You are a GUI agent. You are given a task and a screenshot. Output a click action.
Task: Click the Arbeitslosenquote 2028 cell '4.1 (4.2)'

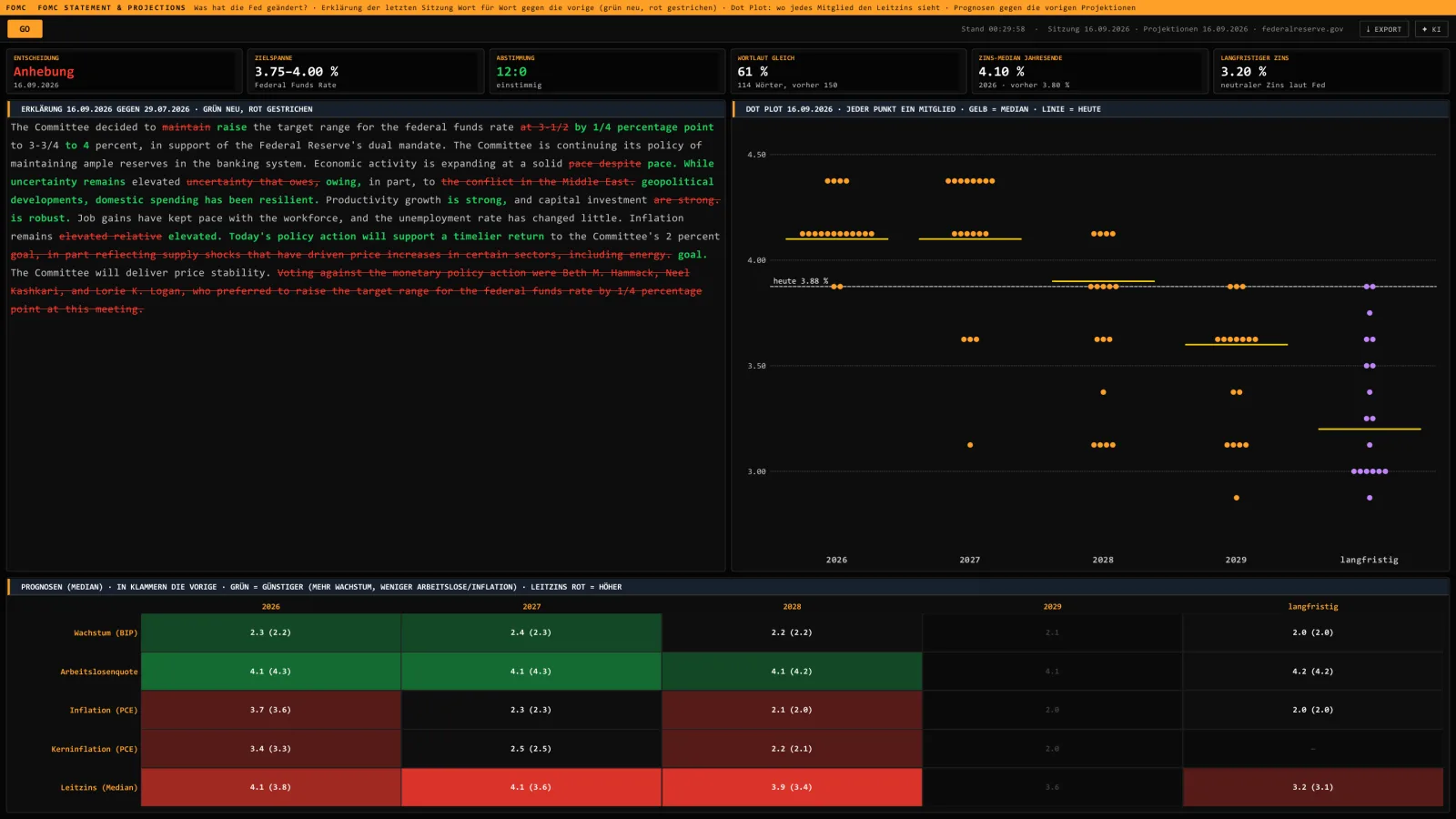[x=792, y=672]
